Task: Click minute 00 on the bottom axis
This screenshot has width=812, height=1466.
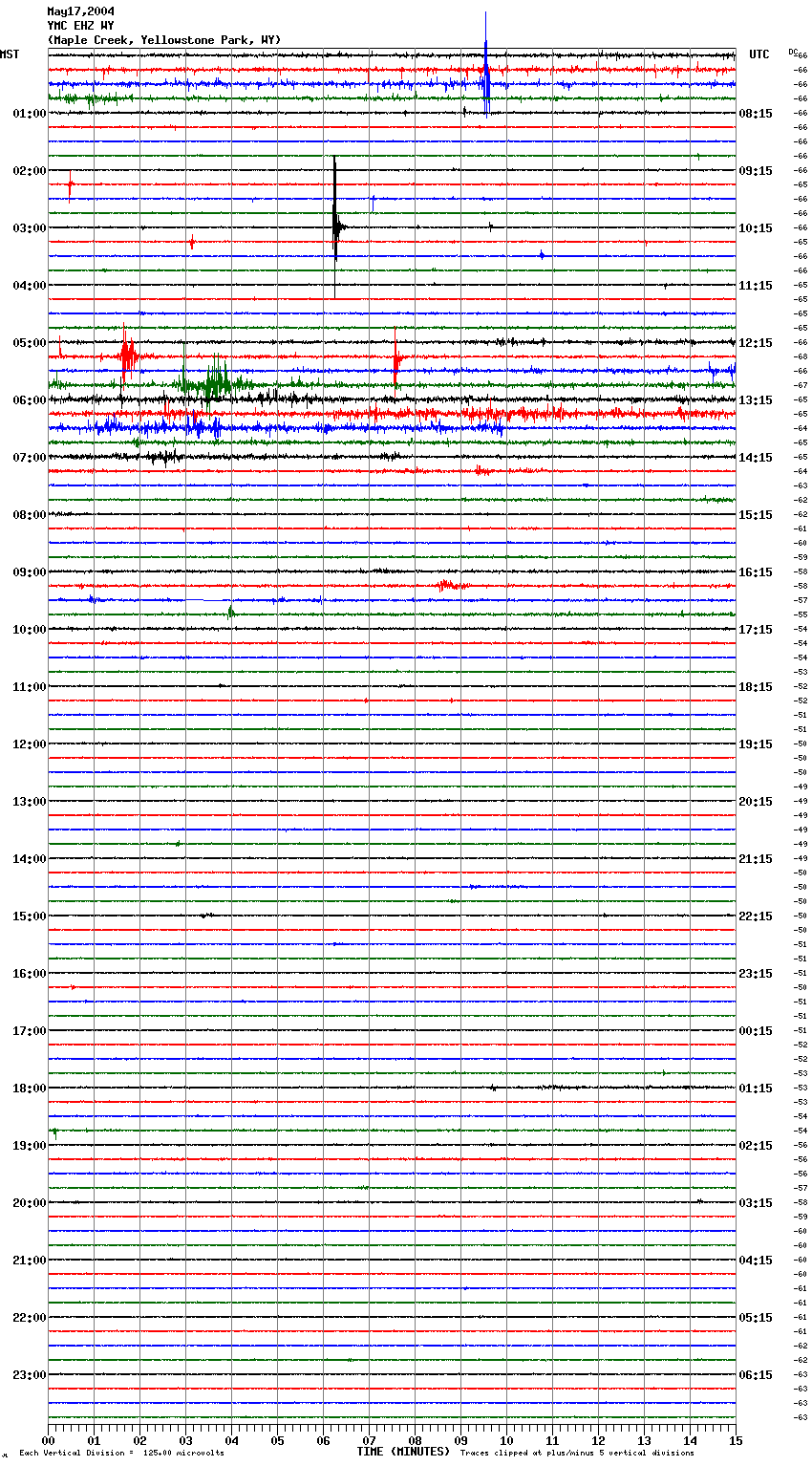Action: point(48,1440)
